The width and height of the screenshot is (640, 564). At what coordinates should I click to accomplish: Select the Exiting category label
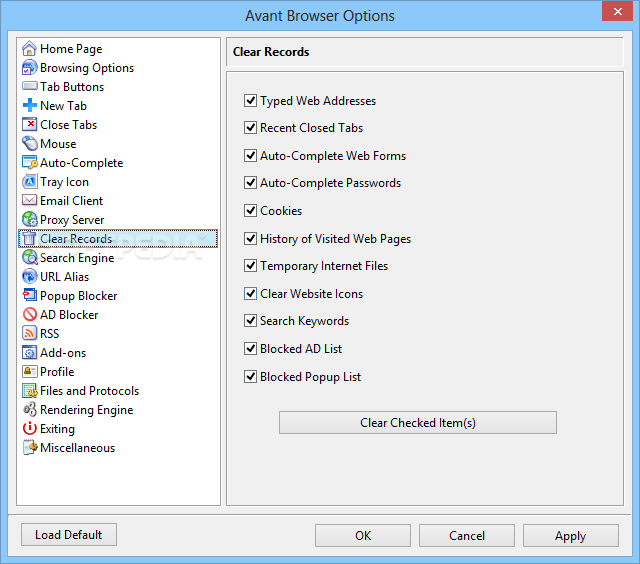(x=57, y=429)
